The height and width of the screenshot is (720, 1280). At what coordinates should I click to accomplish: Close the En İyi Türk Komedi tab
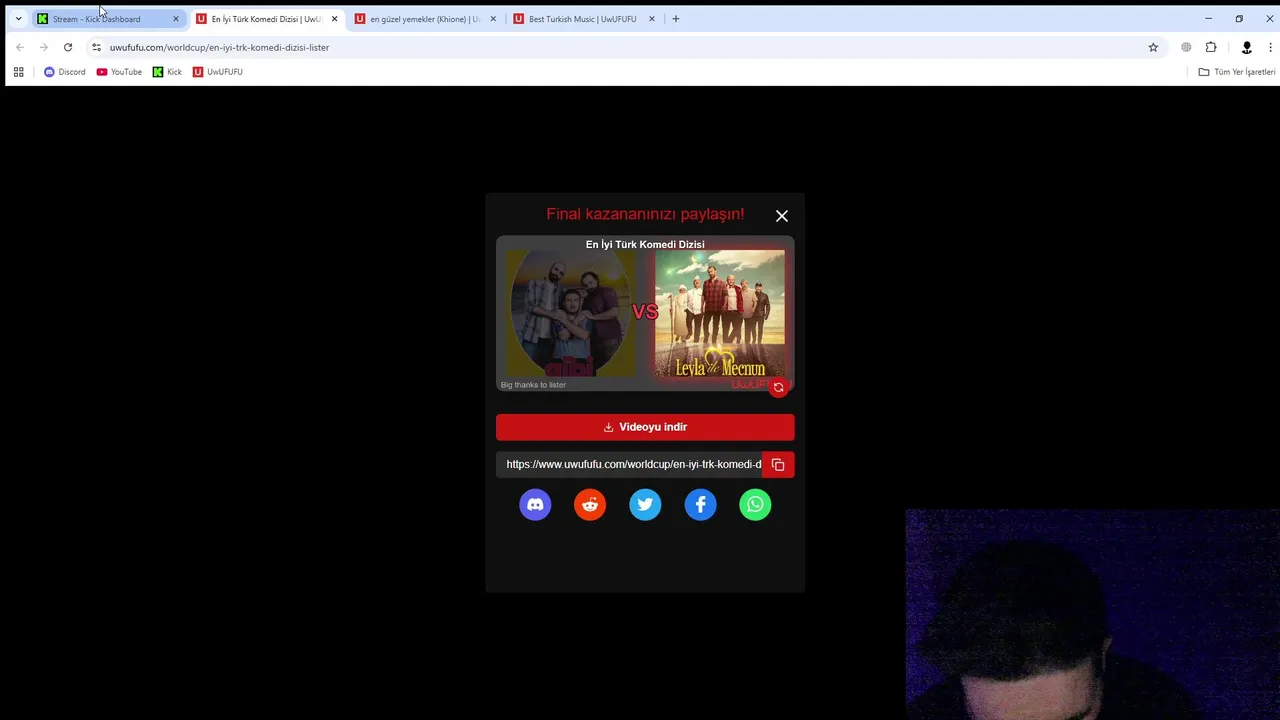coord(334,19)
